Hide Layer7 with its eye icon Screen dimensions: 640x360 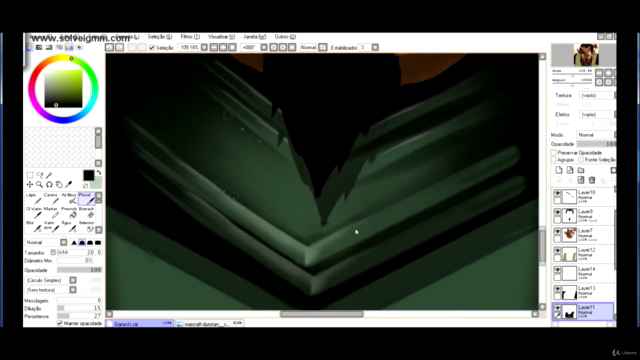click(557, 231)
